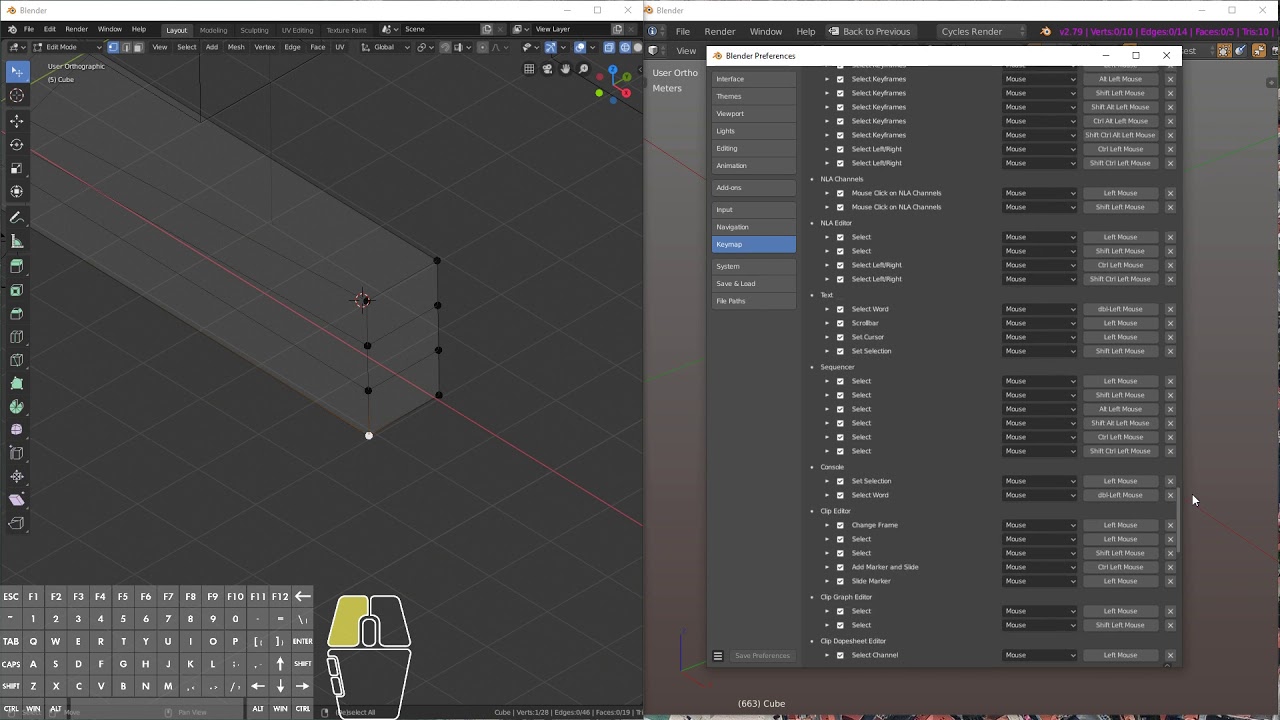1280x720 pixels.
Task: Select the Inset Faces tool
Action: (x=17, y=290)
